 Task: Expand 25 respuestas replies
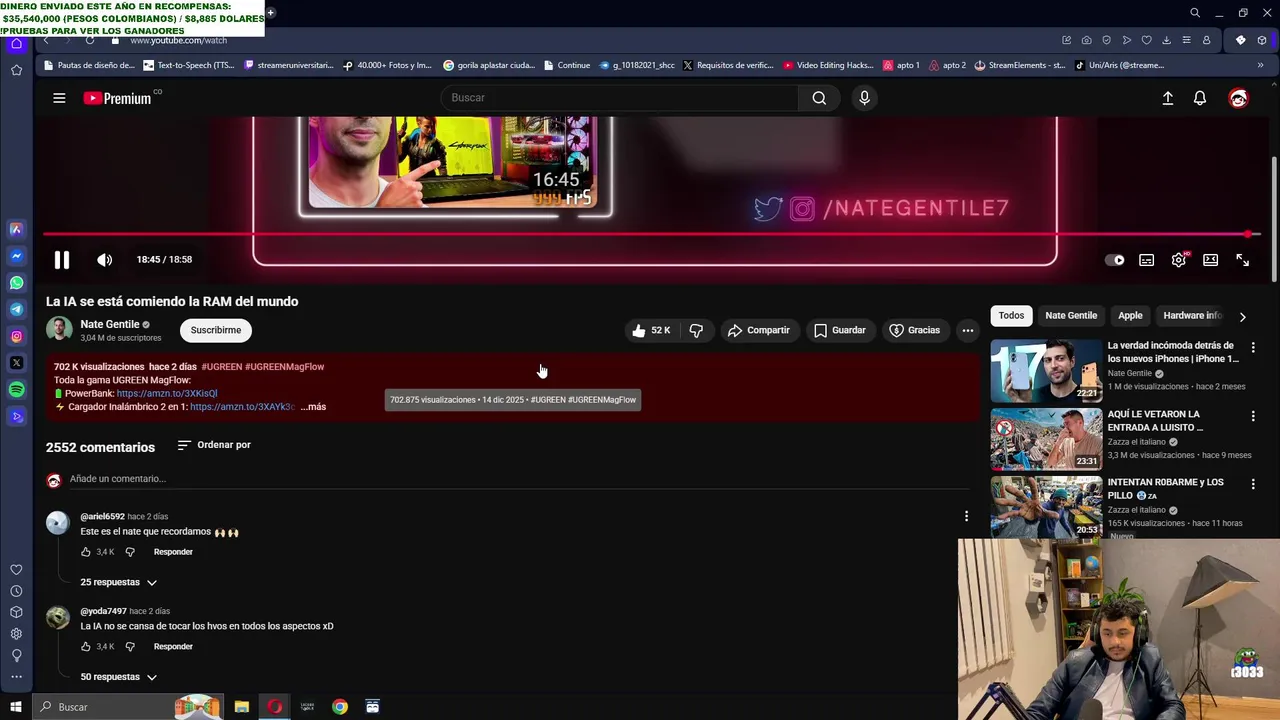[x=118, y=582]
